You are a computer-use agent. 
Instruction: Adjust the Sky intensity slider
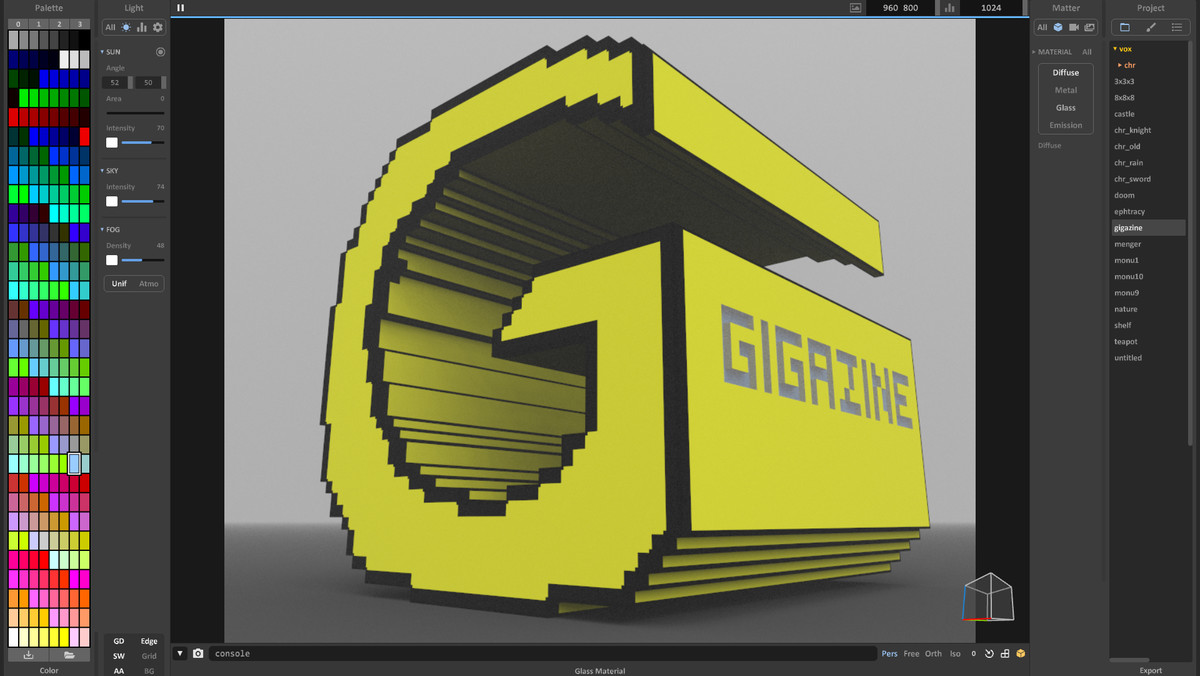(x=137, y=201)
